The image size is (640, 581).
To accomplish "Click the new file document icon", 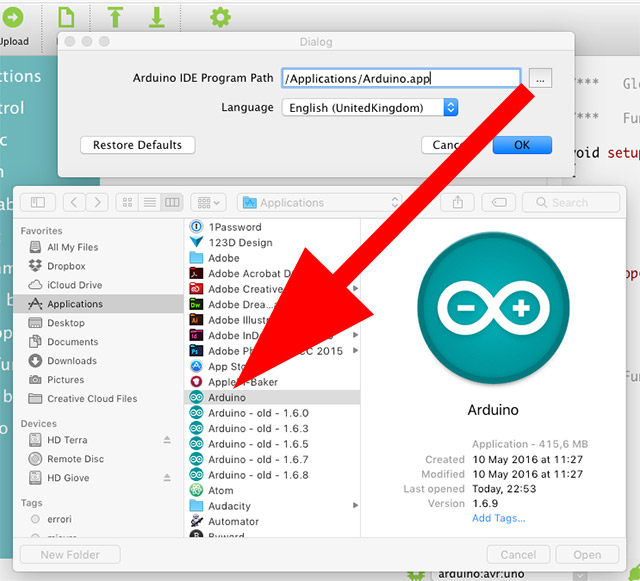I will [66, 17].
